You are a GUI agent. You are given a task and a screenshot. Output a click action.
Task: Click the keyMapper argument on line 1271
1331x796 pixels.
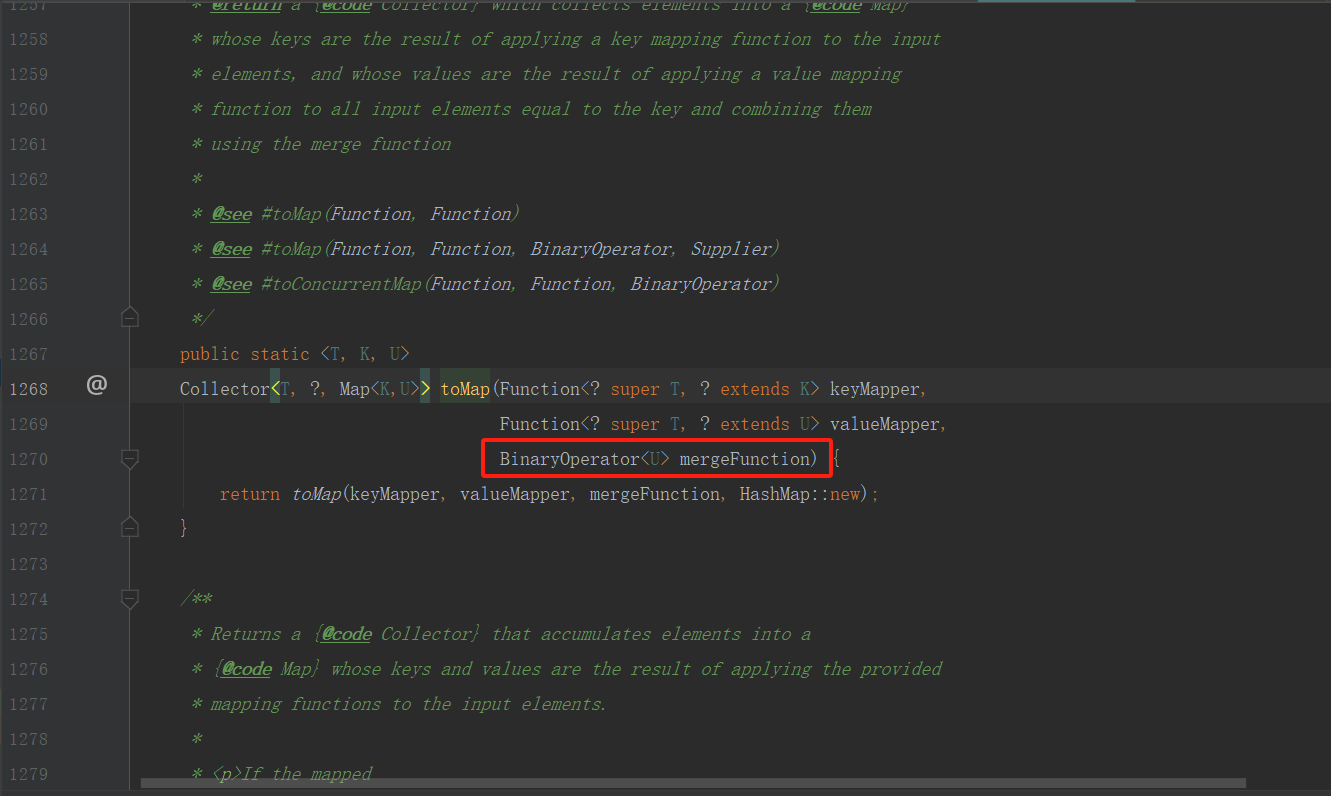(394, 494)
